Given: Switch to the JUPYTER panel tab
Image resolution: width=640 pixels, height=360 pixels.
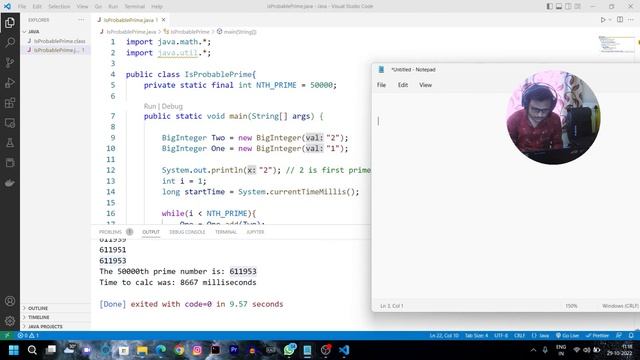Looking at the screenshot, I should (255, 232).
